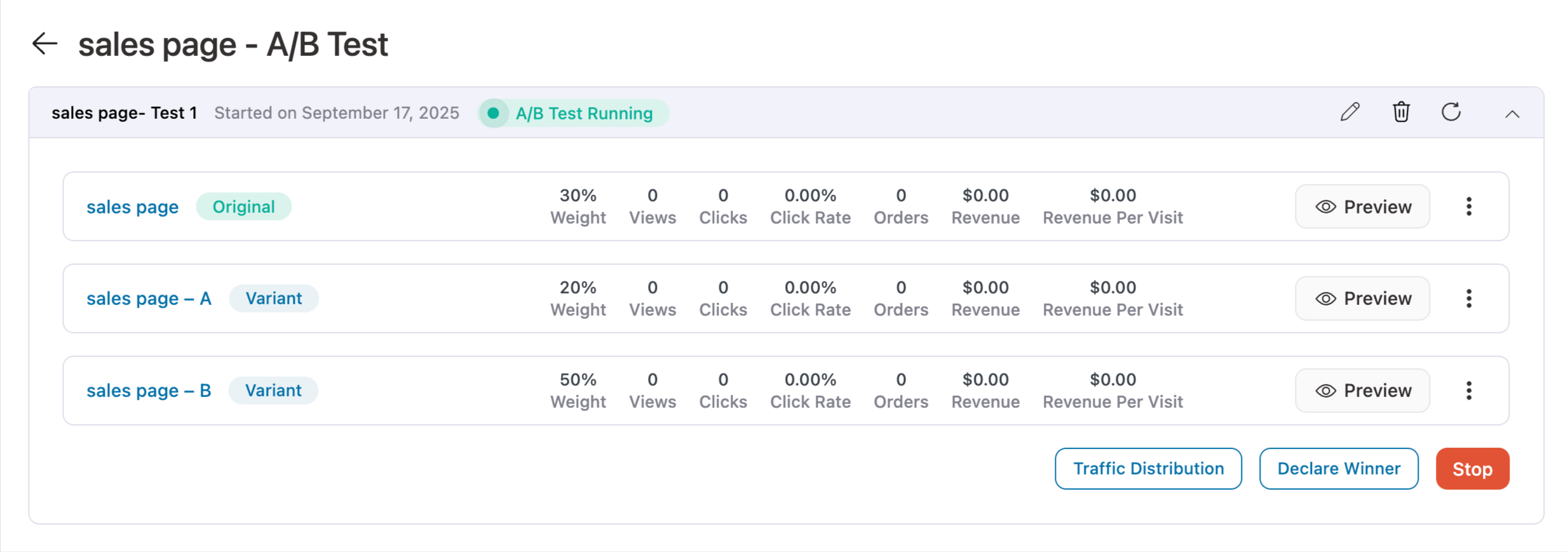Open the sales page – B link
Image resolution: width=1568 pixels, height=552 pixels.
click(x=149, y=391)
